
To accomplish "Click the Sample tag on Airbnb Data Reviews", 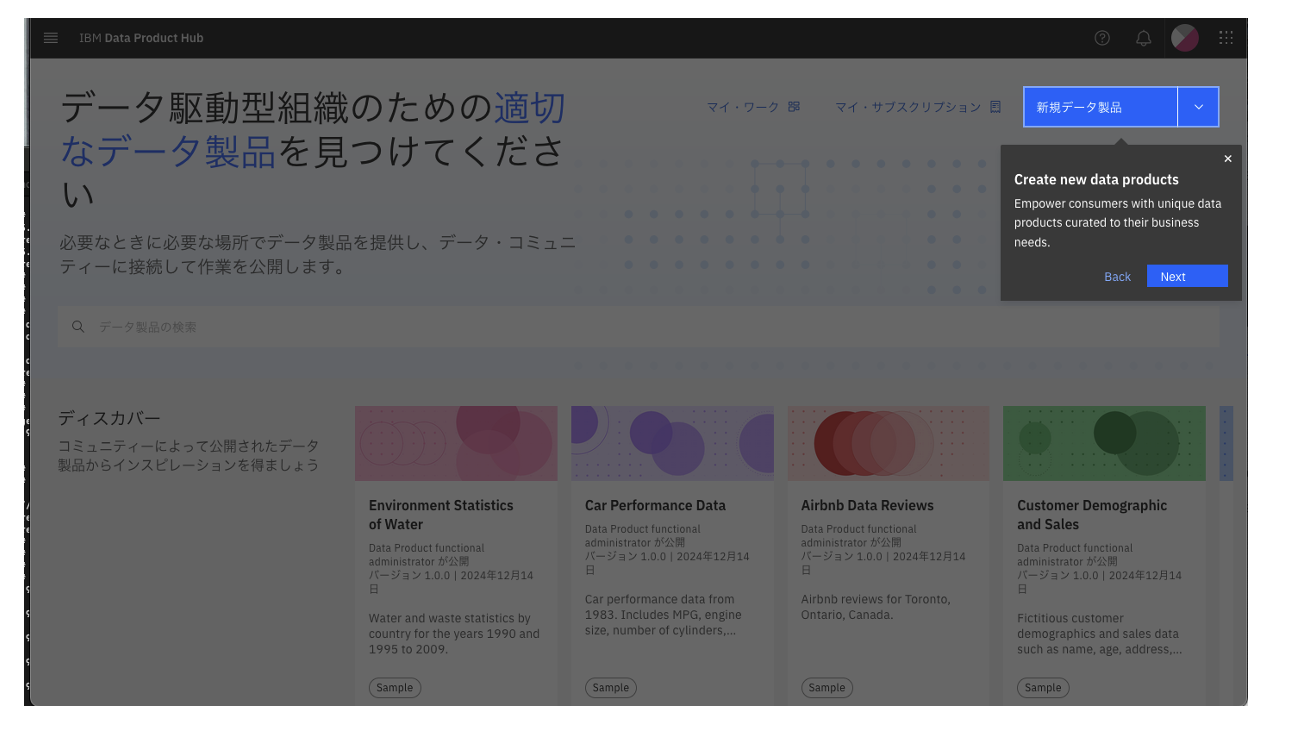I will (x=826, y=687).
